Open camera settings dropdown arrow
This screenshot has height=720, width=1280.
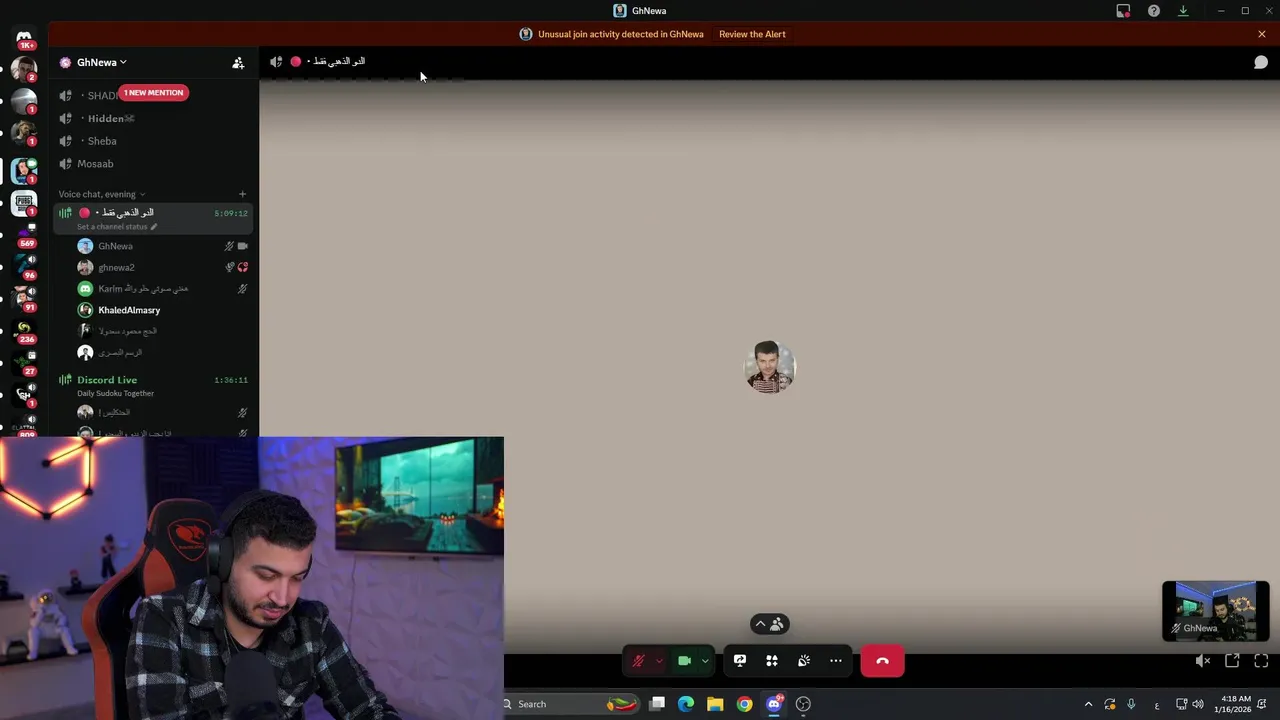coord(705,661)
